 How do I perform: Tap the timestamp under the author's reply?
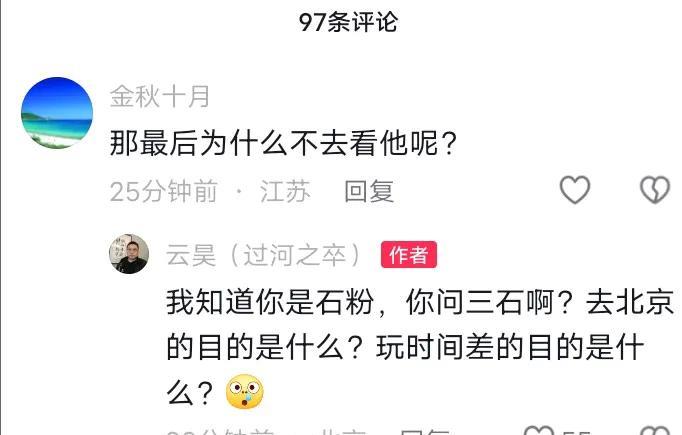click(x=220, y=432)
